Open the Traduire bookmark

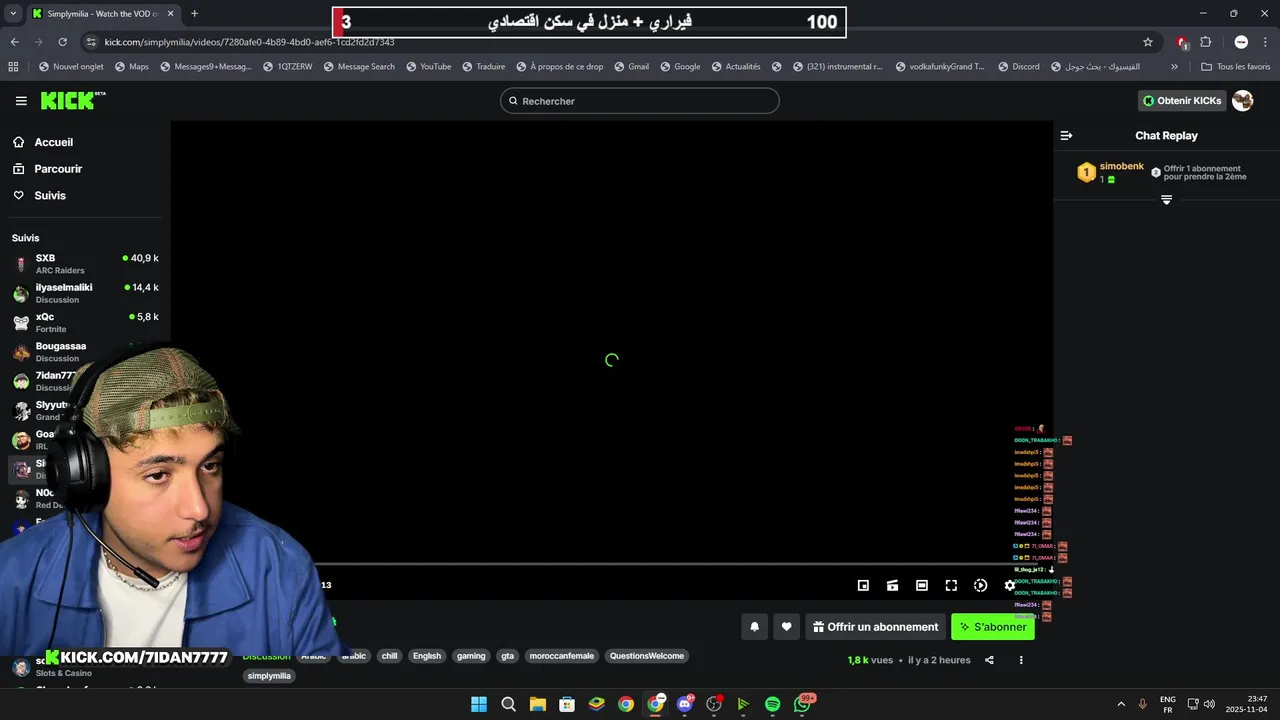[x=483, y=67]
